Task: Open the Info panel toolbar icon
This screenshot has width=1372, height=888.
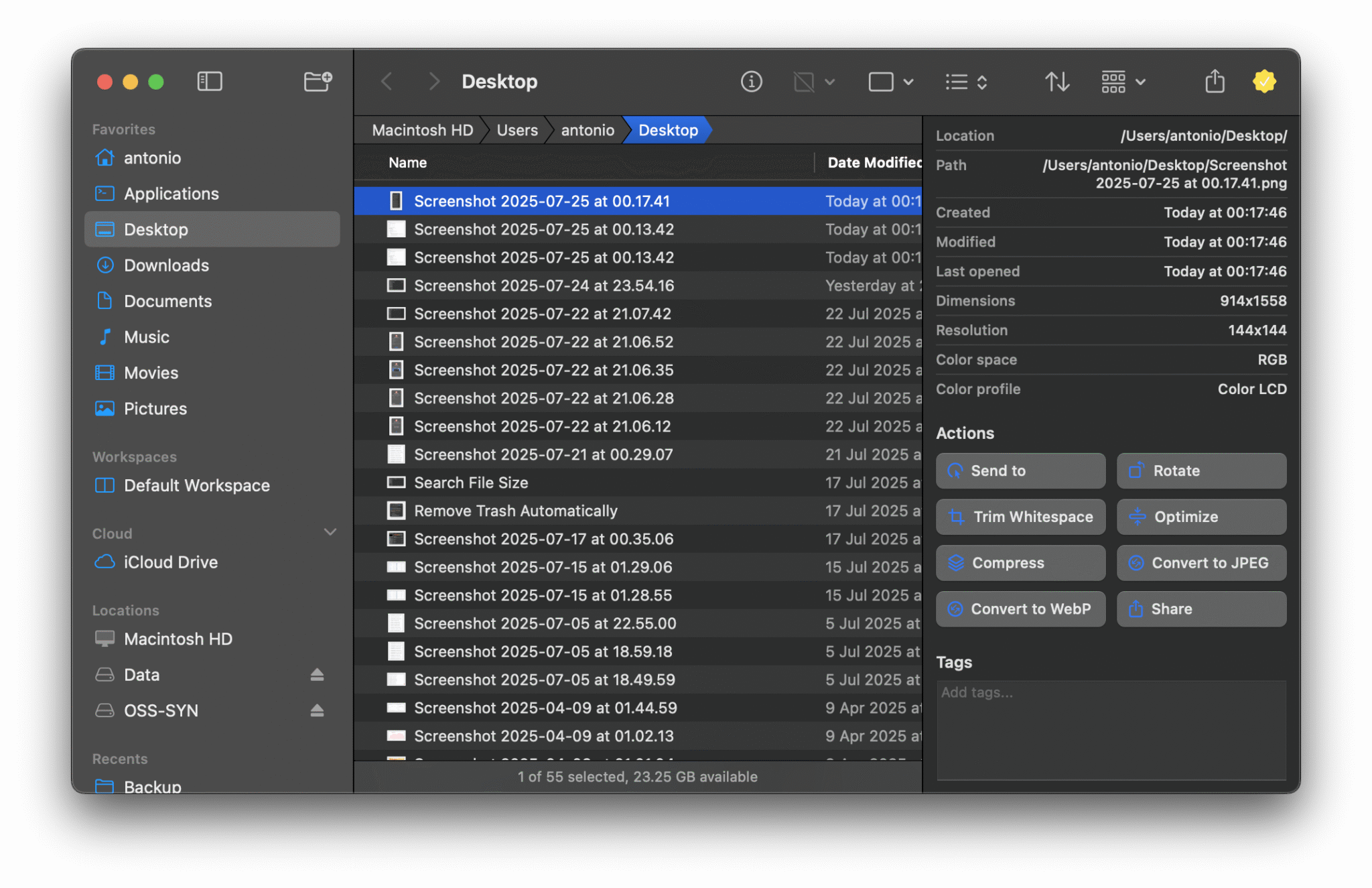Action: pyautogui.click(x=752, y=81)
